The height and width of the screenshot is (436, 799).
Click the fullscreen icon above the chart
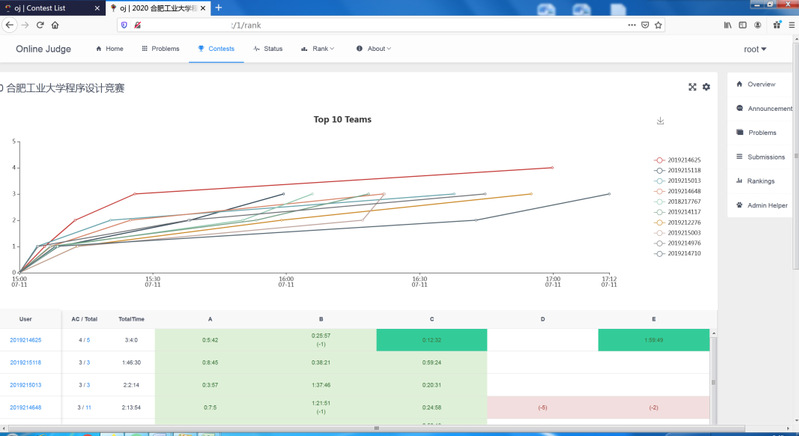(692, 87)
